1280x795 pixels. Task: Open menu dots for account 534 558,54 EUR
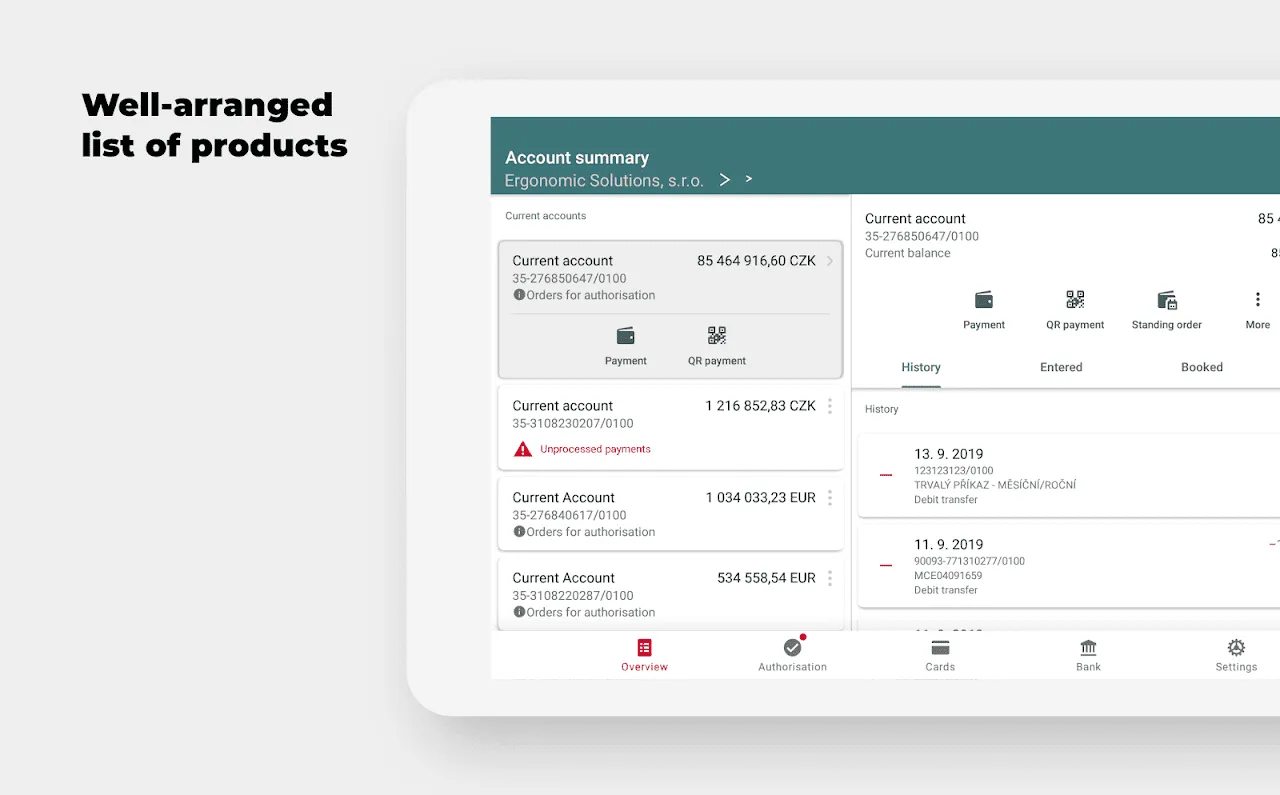pos(829,578)
